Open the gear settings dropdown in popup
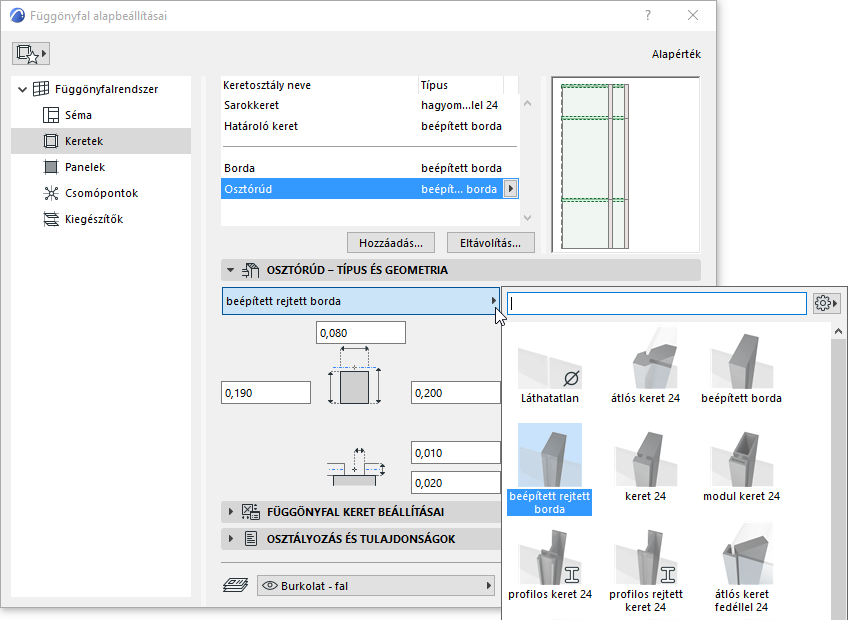 [x=826, y=303]
